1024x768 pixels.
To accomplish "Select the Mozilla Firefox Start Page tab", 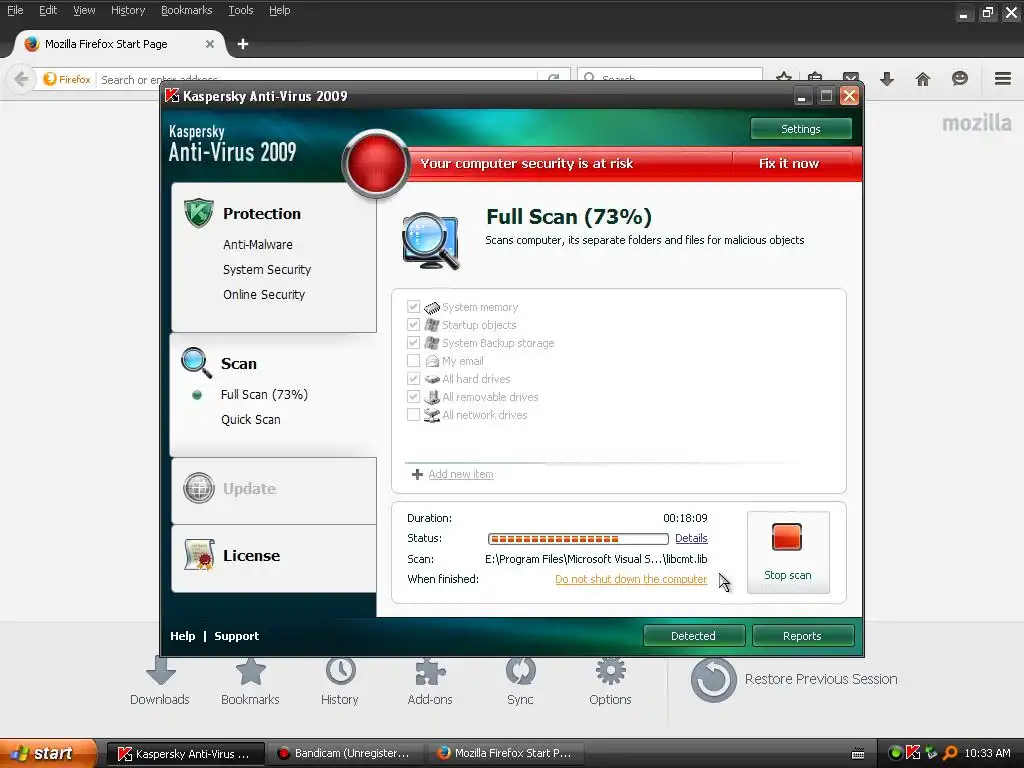I will (120, 44).
